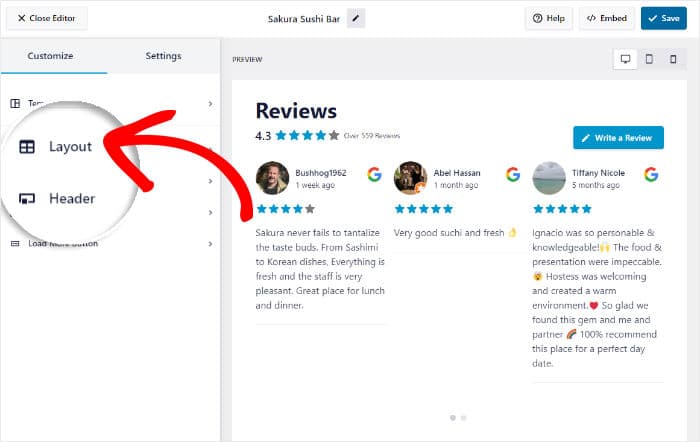Click the header average star rating
Image resolution: width=700 pixels, height=442 pixels.
coord(307,135)
